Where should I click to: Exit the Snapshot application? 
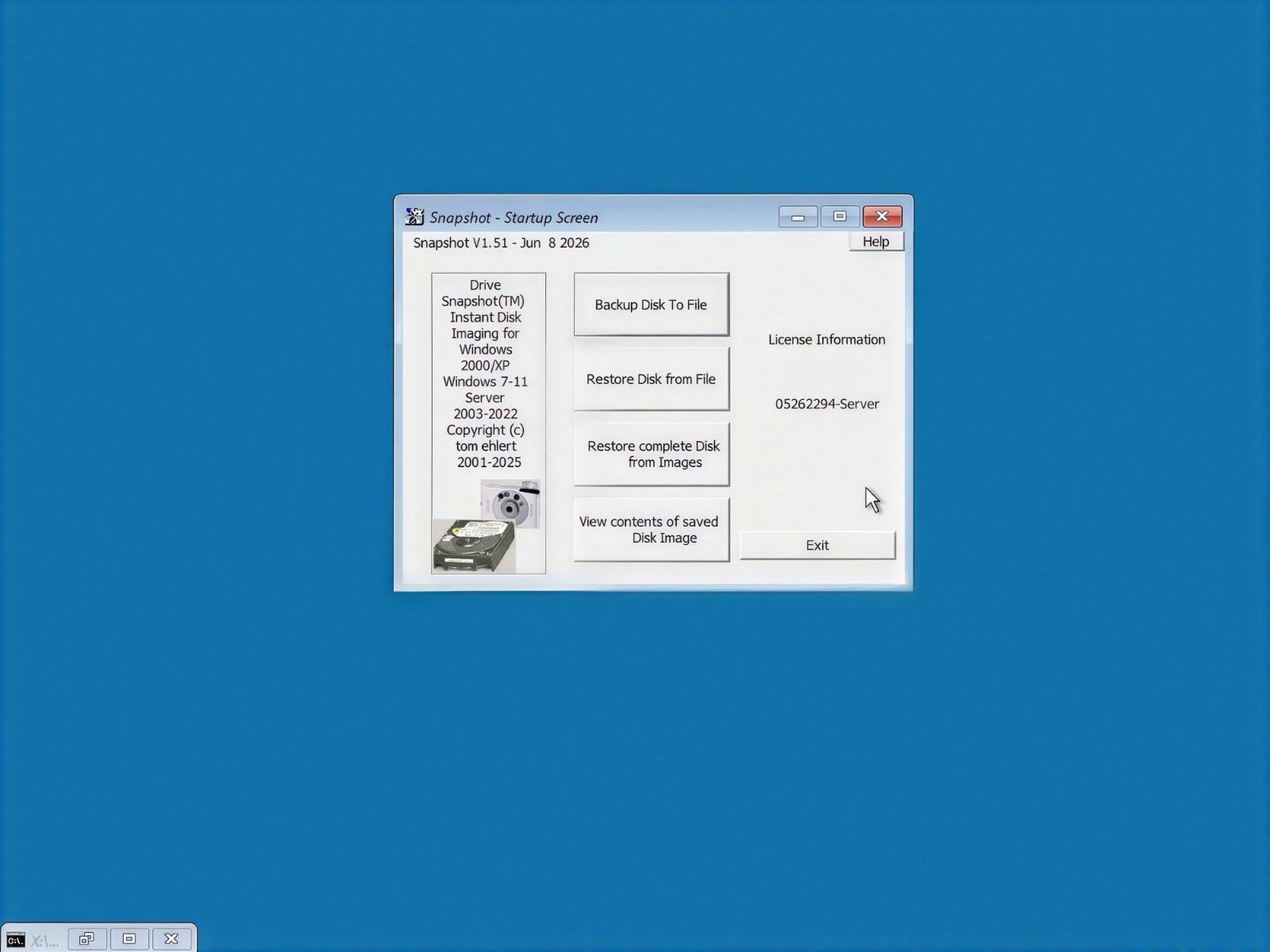click(818, 545)
